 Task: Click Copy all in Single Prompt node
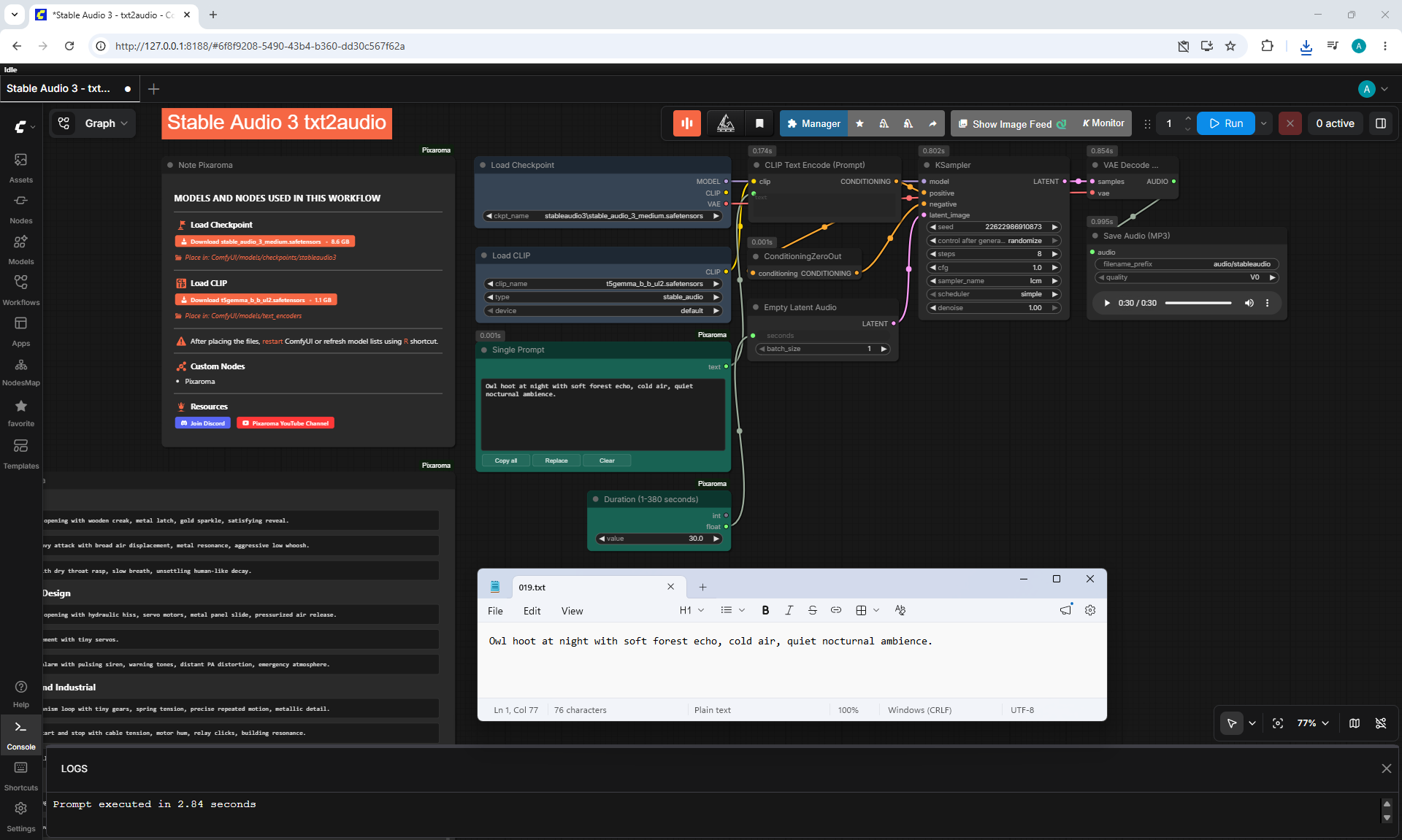point(505,461)
